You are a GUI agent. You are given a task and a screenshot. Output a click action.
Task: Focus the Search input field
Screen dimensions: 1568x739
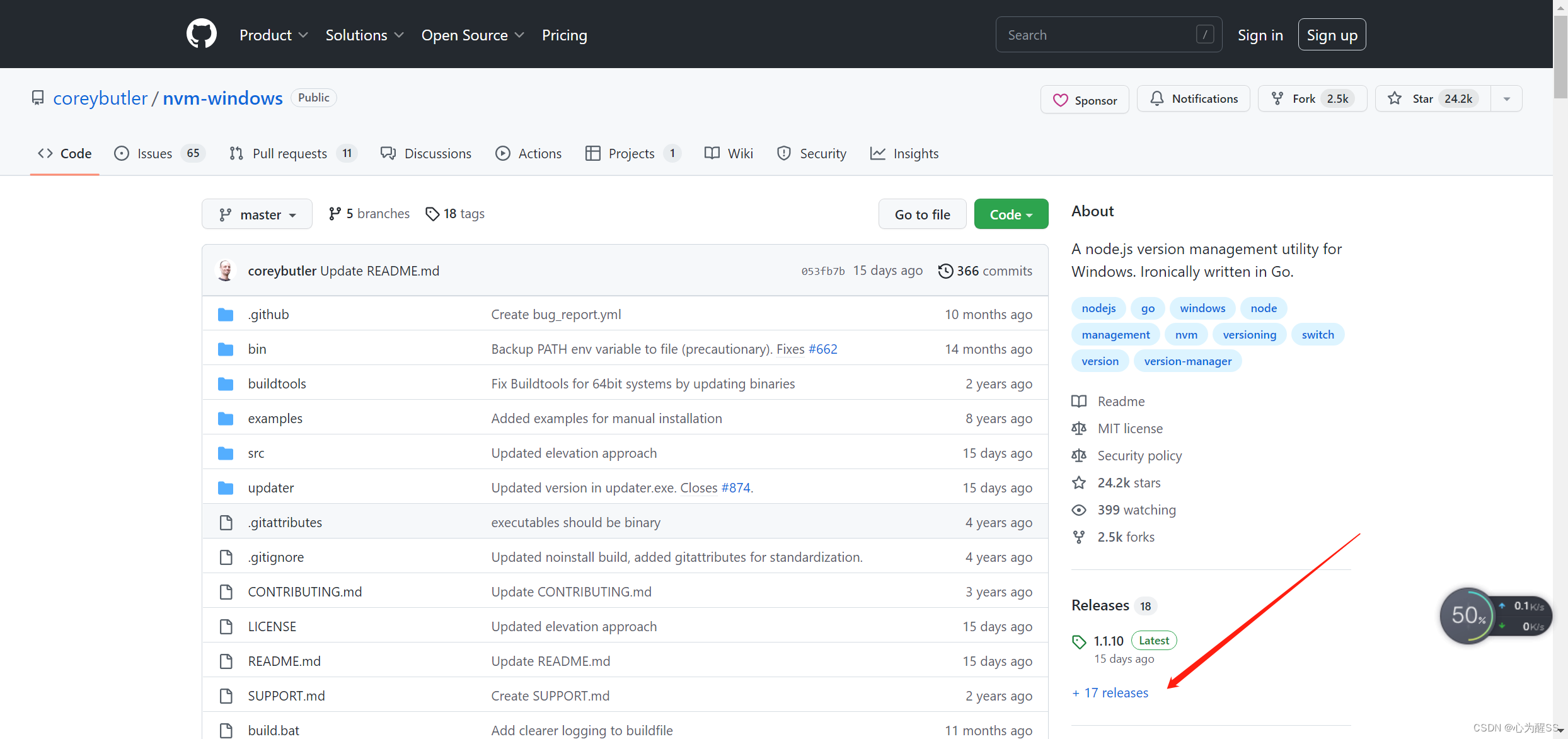click(x=1109, y=35)
